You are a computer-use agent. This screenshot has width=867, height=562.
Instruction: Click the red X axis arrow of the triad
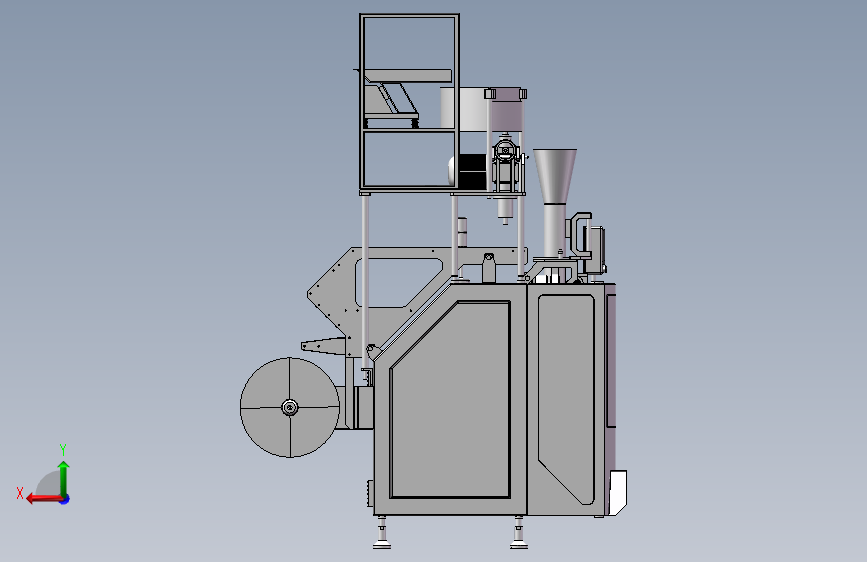tap(43, 499)
